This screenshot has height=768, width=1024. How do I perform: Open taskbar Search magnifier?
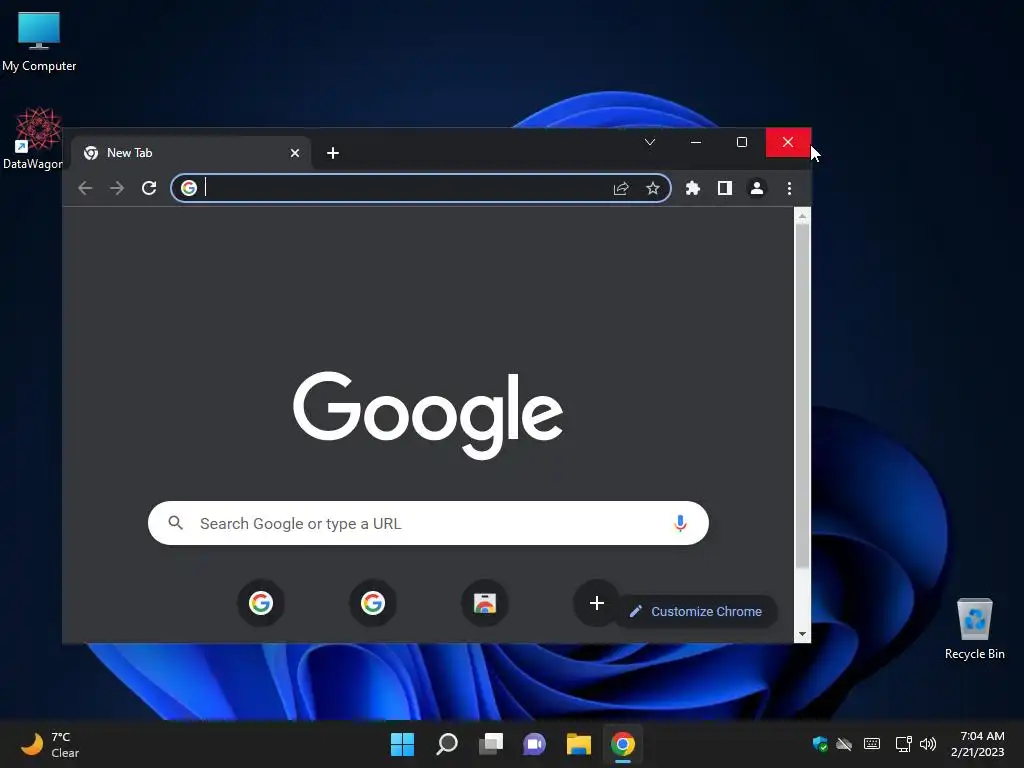pyautogui.click(x=447, y=744)
